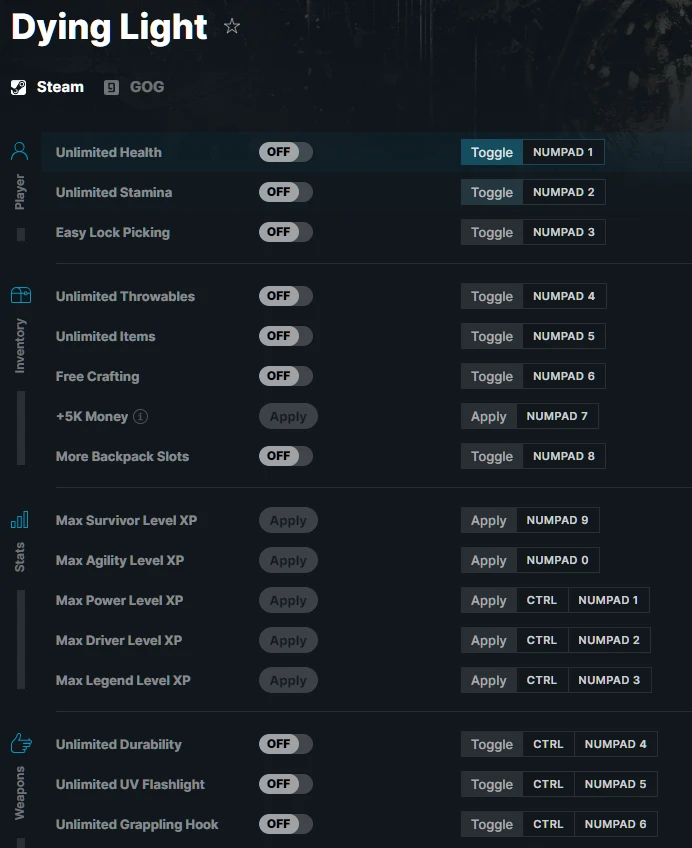Click Toggle hotkey button for Easy Lock Picking
The image size is (692, 848).
coord(491,232)
